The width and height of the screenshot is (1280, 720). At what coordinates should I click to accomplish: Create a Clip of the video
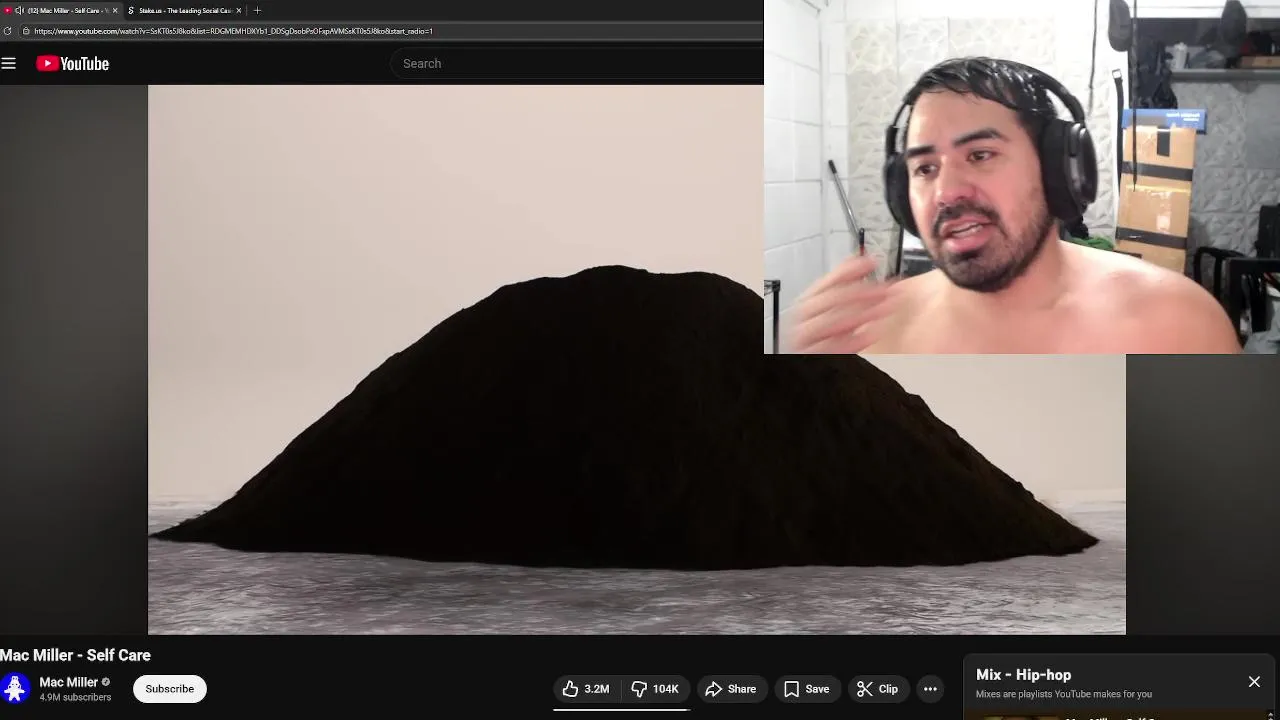(x=878, y=689)
